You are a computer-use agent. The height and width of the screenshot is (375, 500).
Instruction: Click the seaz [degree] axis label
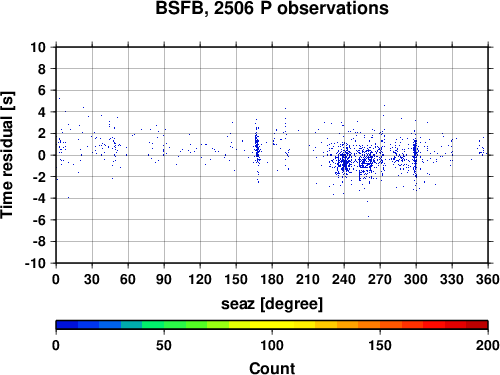272,304
